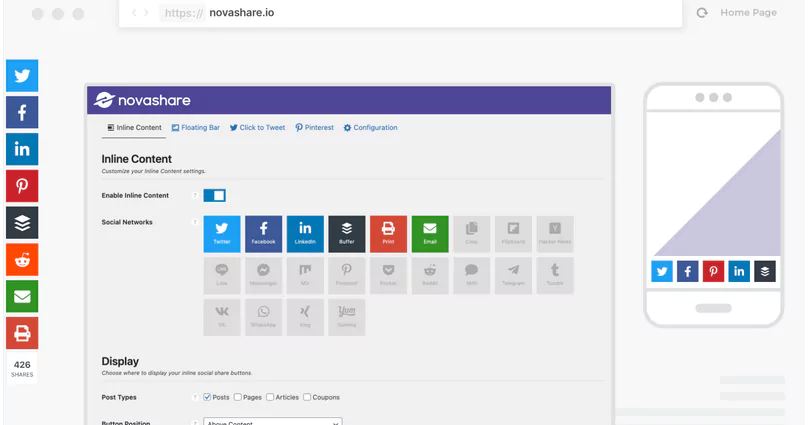Click the Display section heading
This screenshot has width=809, height=425.
click(x=120, y=361)
